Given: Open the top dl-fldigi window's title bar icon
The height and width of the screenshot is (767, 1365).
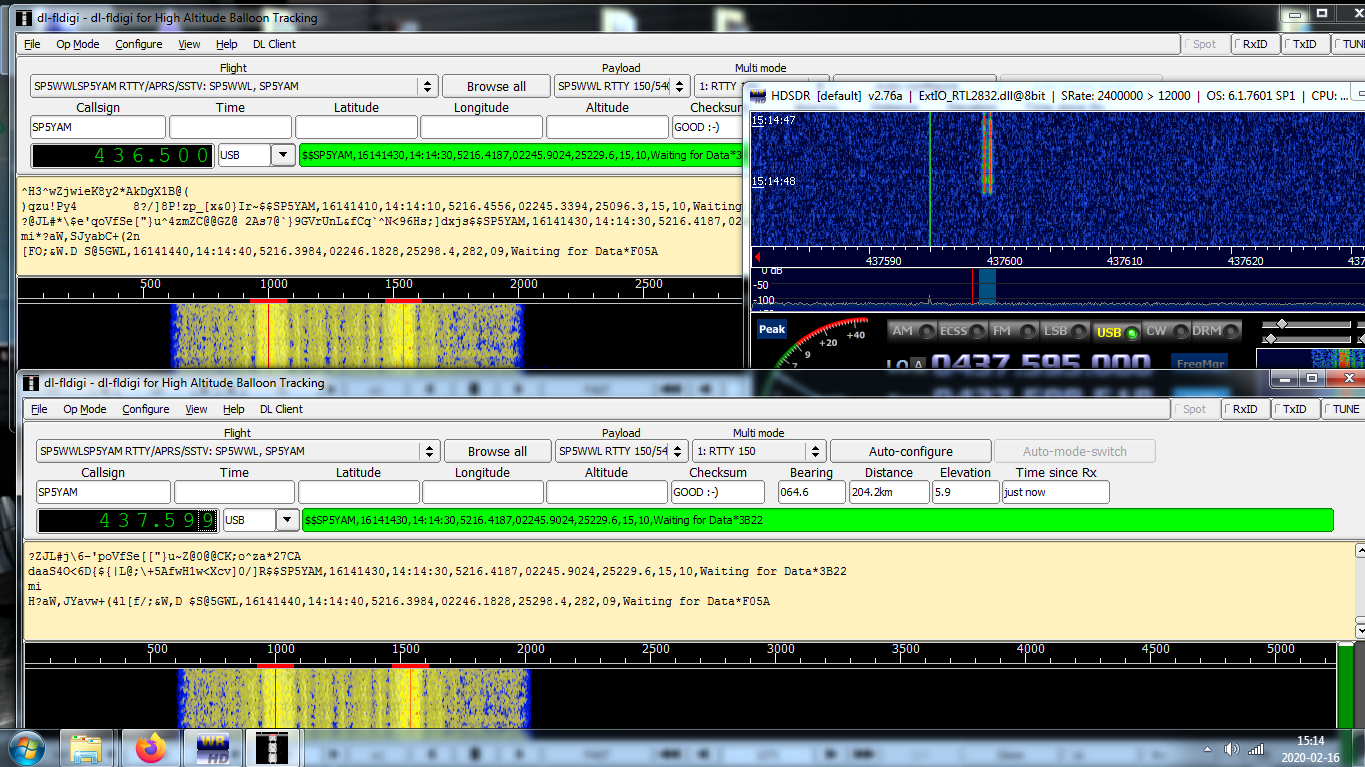Looking at the screenshot, I should pyautogui.click(x=23, y=17).
